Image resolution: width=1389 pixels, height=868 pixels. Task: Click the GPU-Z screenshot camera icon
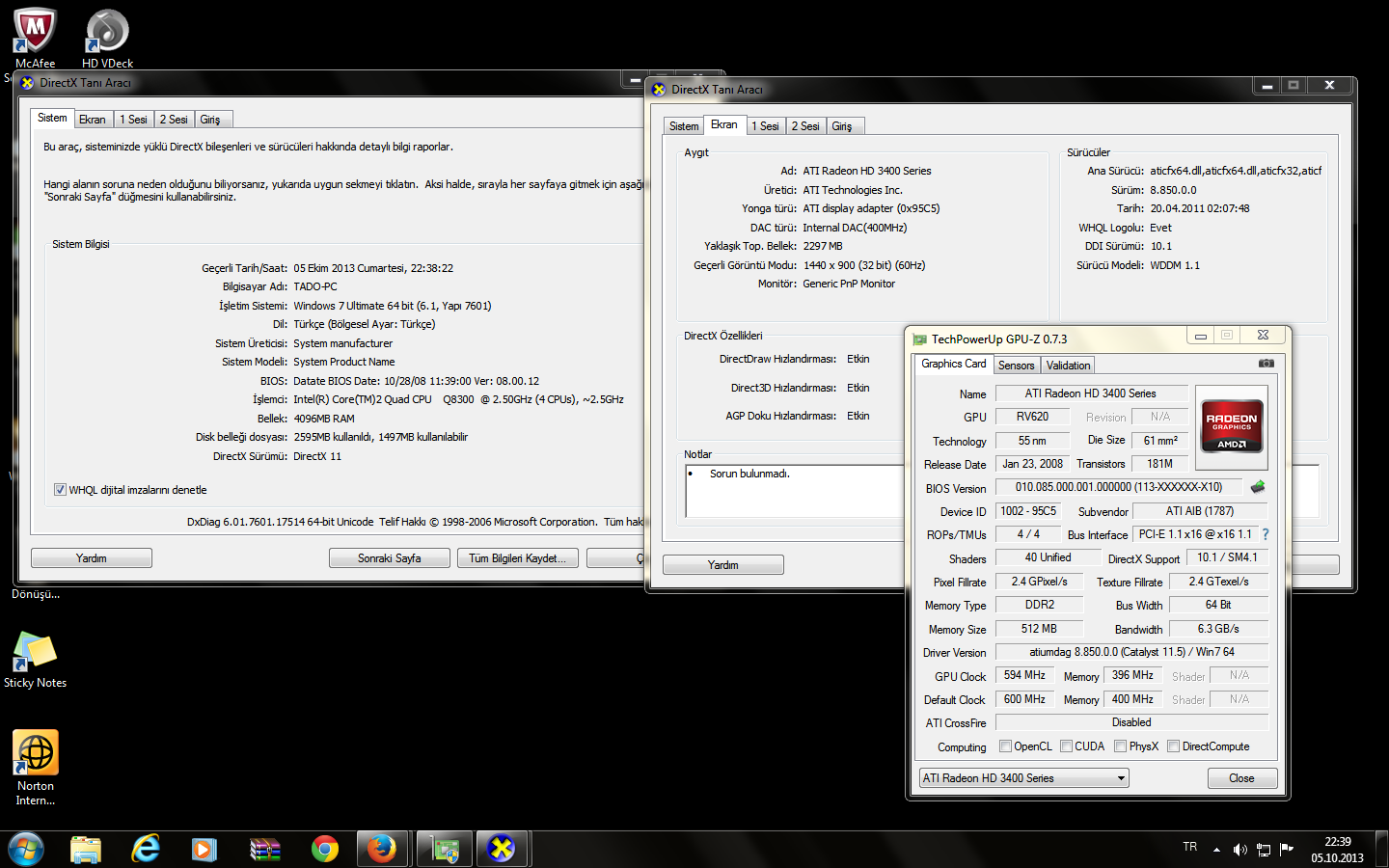coord(1266,364)
